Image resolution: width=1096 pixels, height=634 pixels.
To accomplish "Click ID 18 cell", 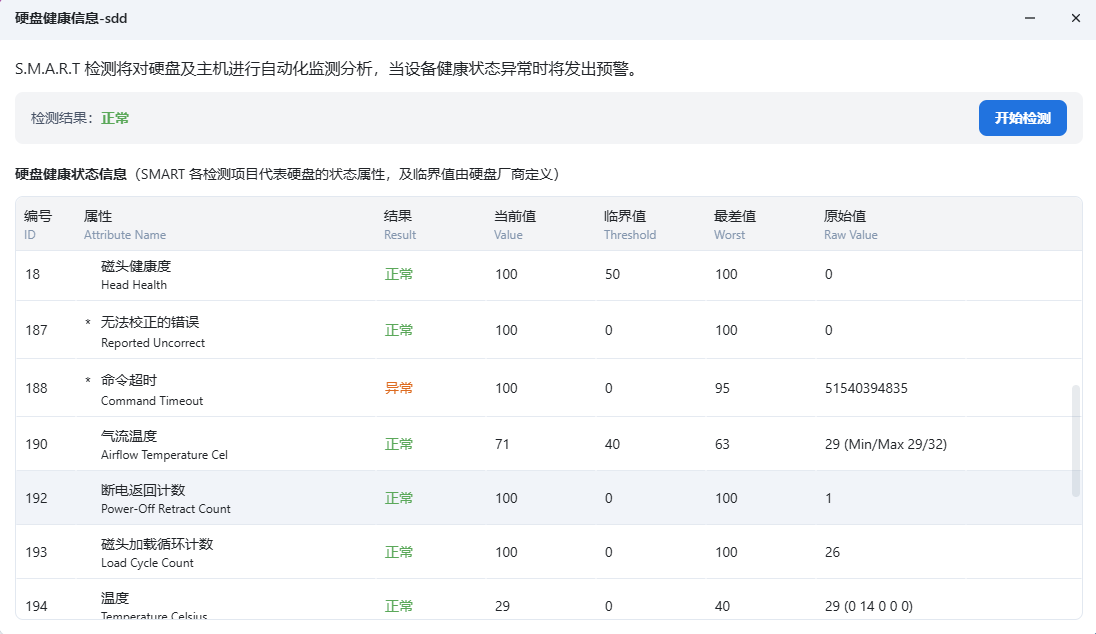I will (x=33, y=274).
